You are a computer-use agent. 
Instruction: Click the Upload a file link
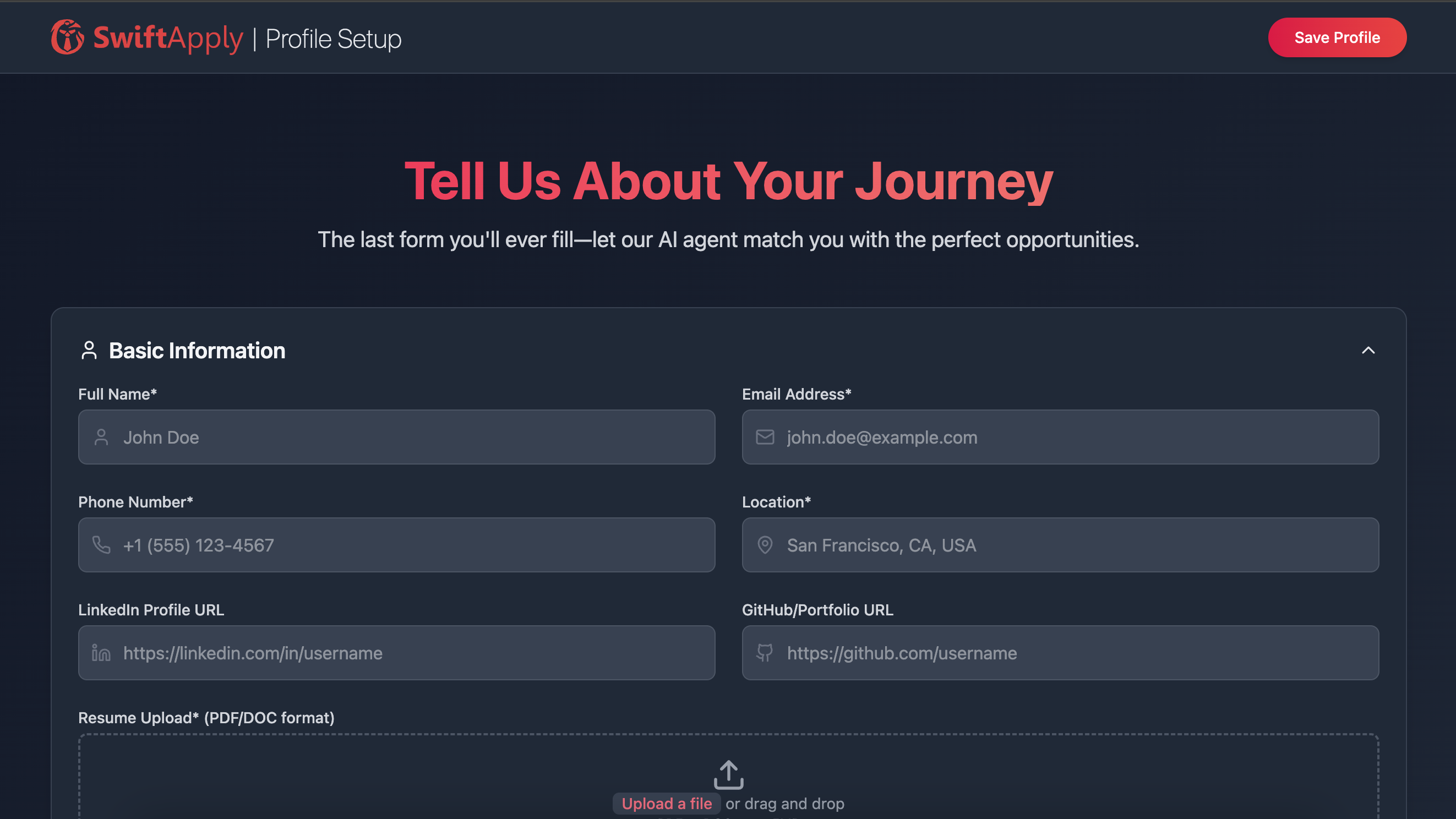667,803
